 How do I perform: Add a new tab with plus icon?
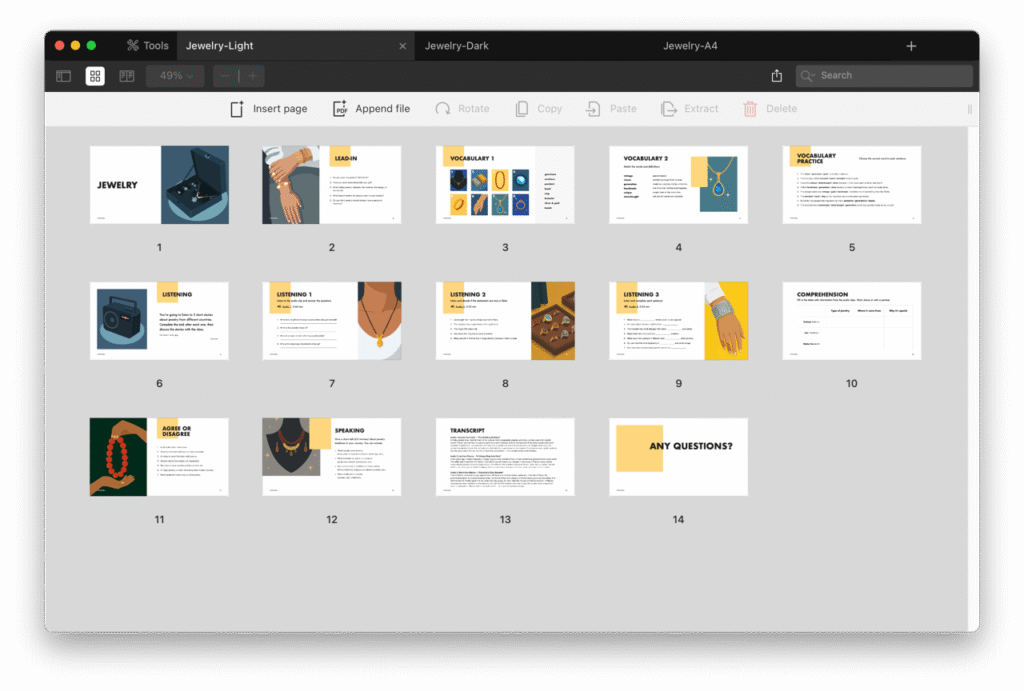click(x=911, y=46)
